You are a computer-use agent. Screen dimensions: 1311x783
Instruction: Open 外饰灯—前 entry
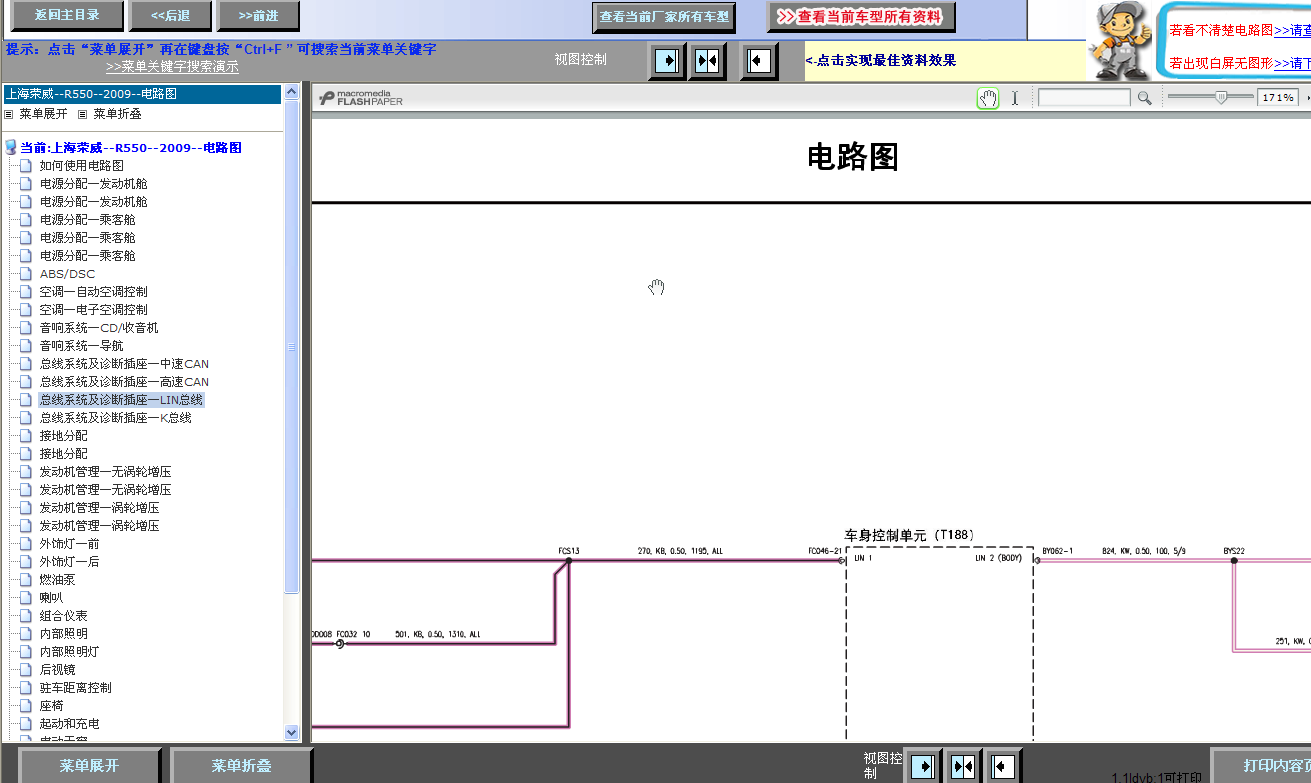coord(70,543)
